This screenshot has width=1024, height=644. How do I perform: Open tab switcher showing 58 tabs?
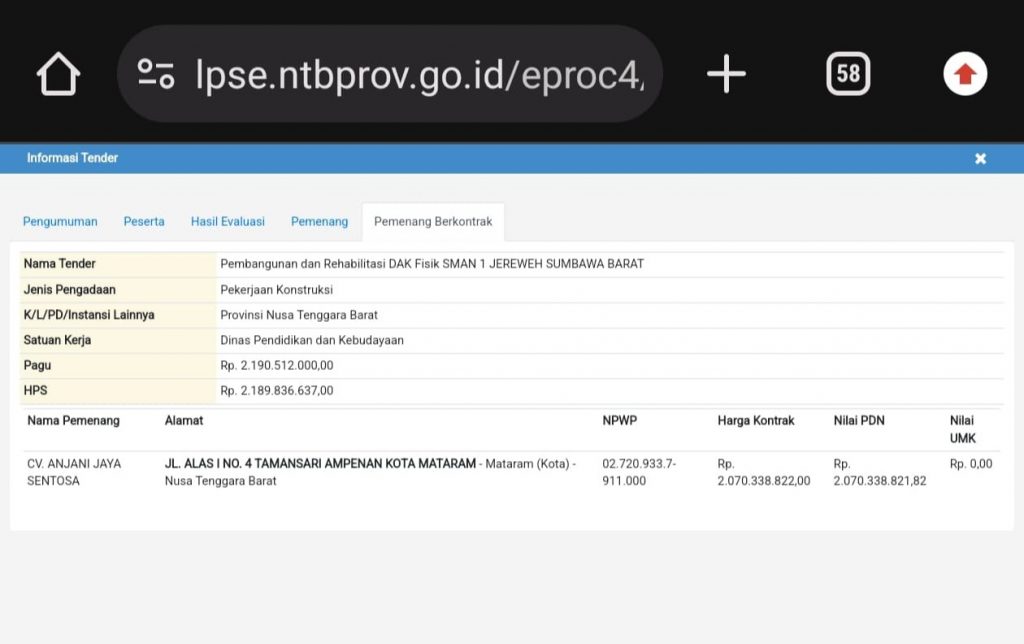click(848, 74)
